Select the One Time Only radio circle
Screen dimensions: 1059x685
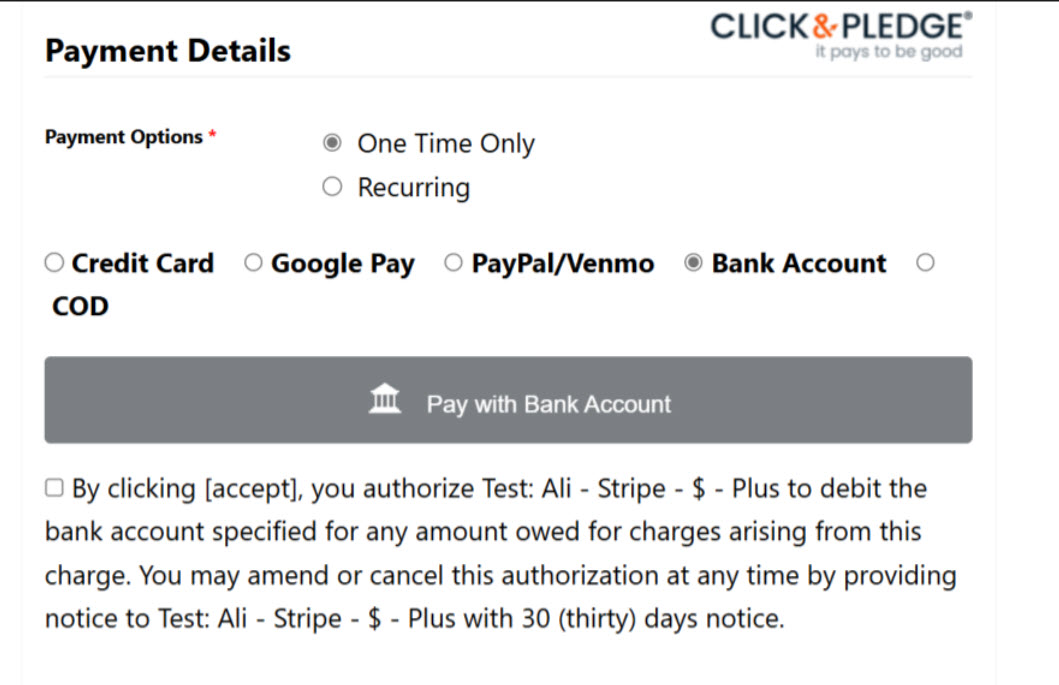coord(332,143)
